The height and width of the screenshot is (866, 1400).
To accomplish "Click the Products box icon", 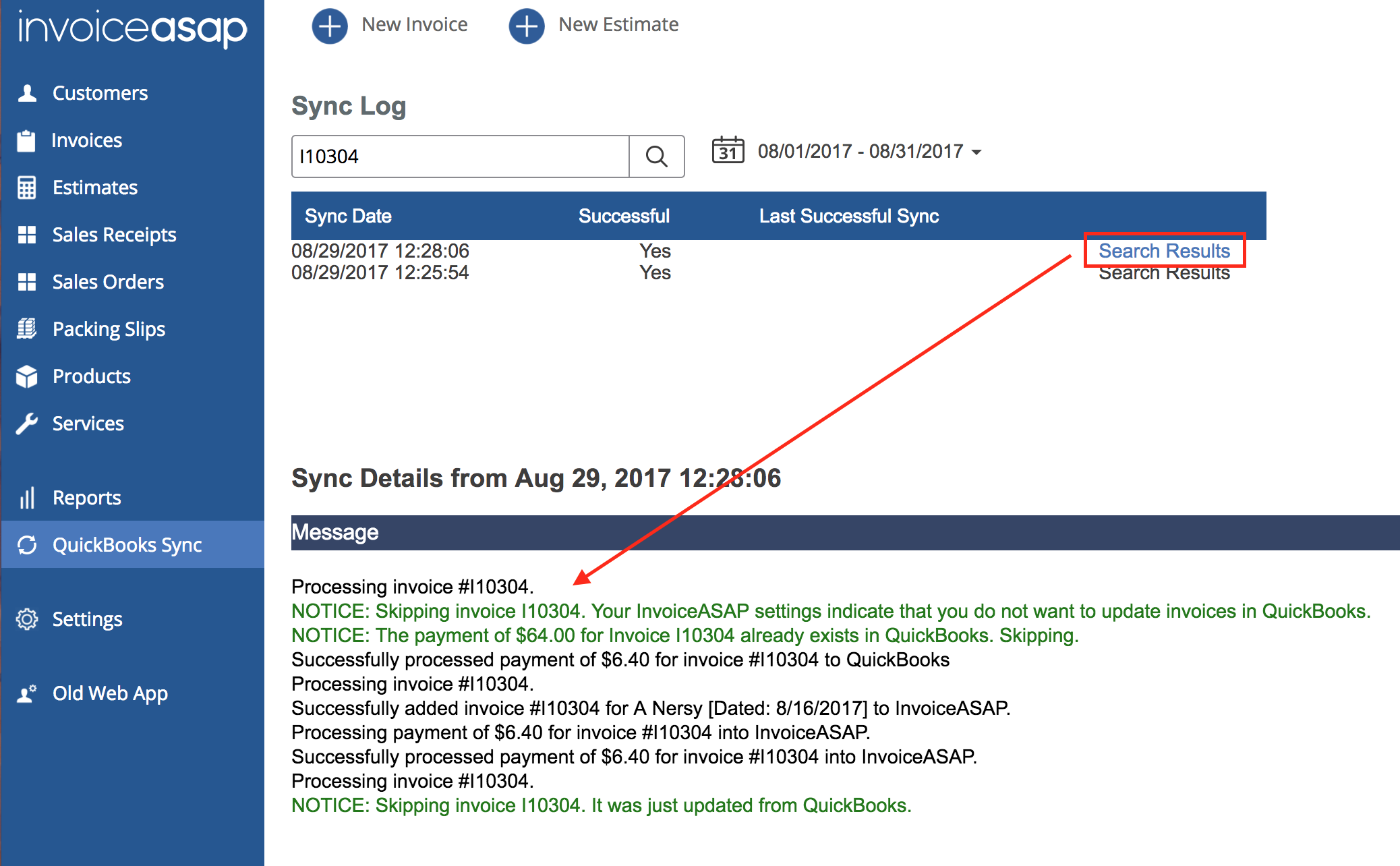I will tap(27, 376).
